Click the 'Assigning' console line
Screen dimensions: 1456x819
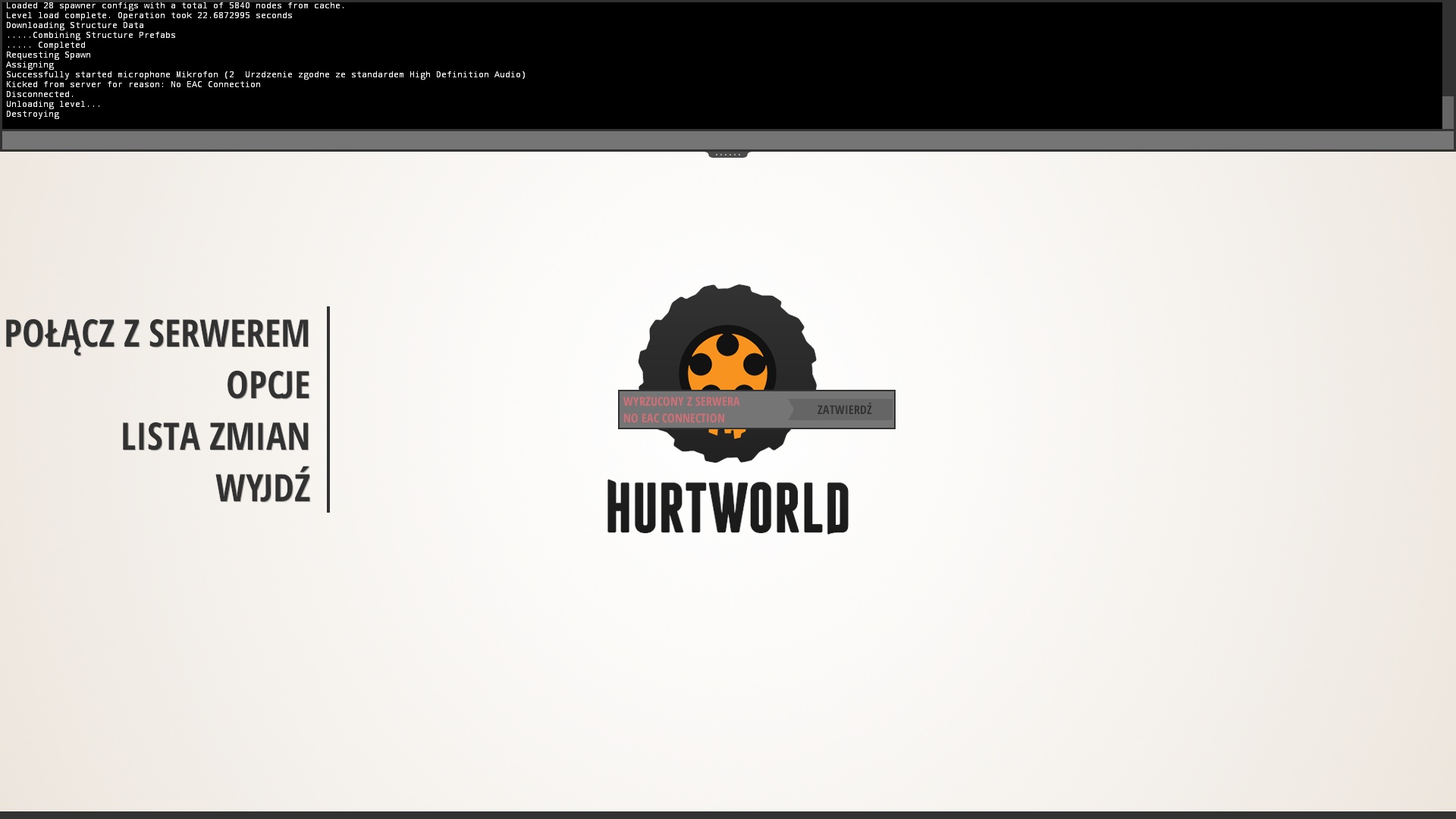tap(30, 64)
